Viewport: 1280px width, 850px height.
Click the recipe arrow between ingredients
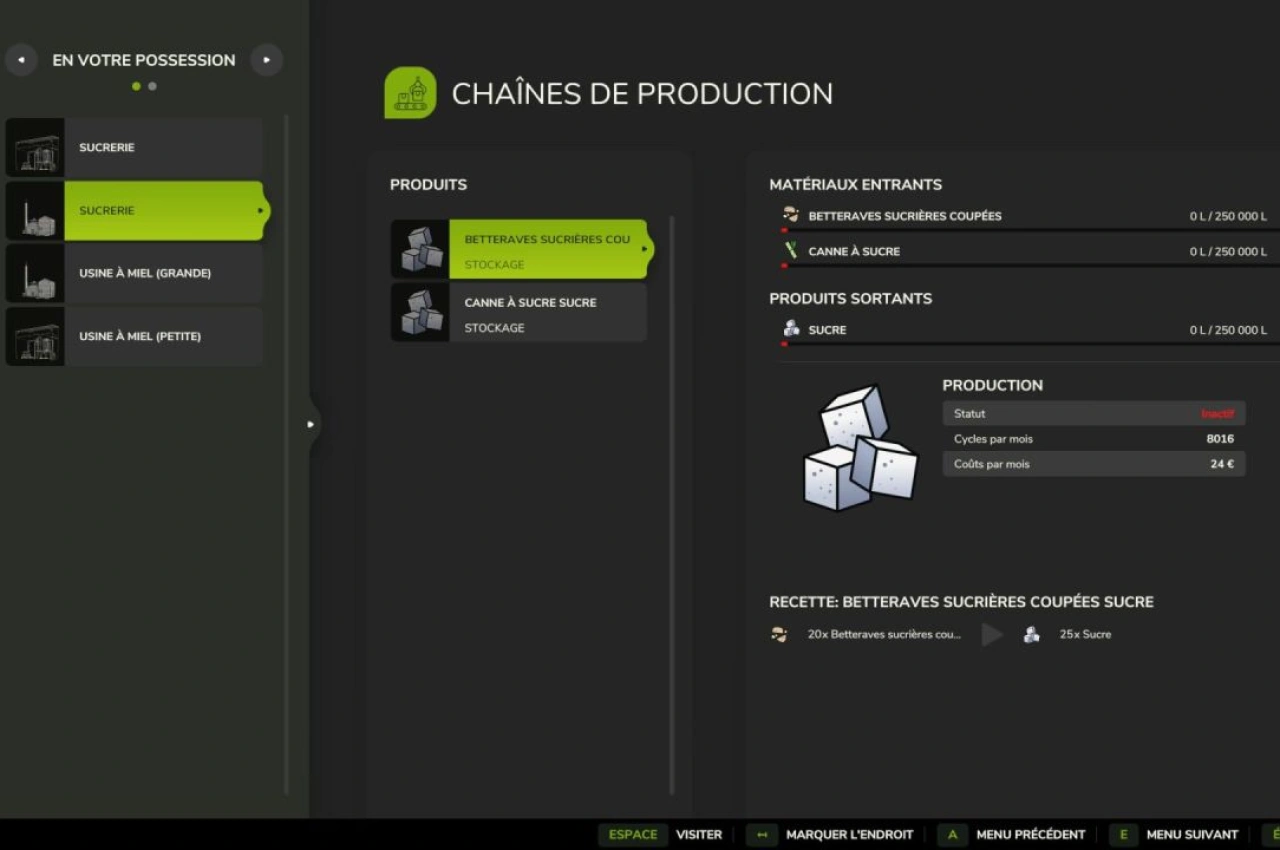[991, 634]
